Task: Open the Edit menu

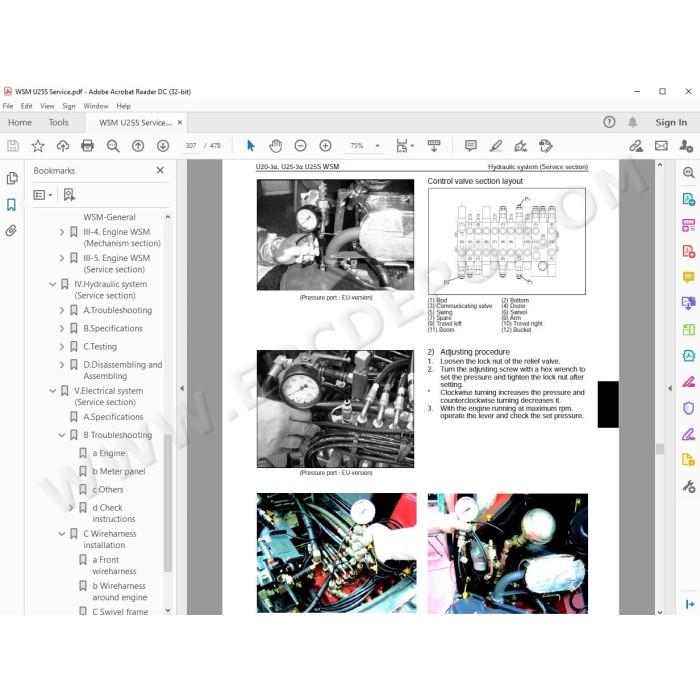Action: point(26,106)
